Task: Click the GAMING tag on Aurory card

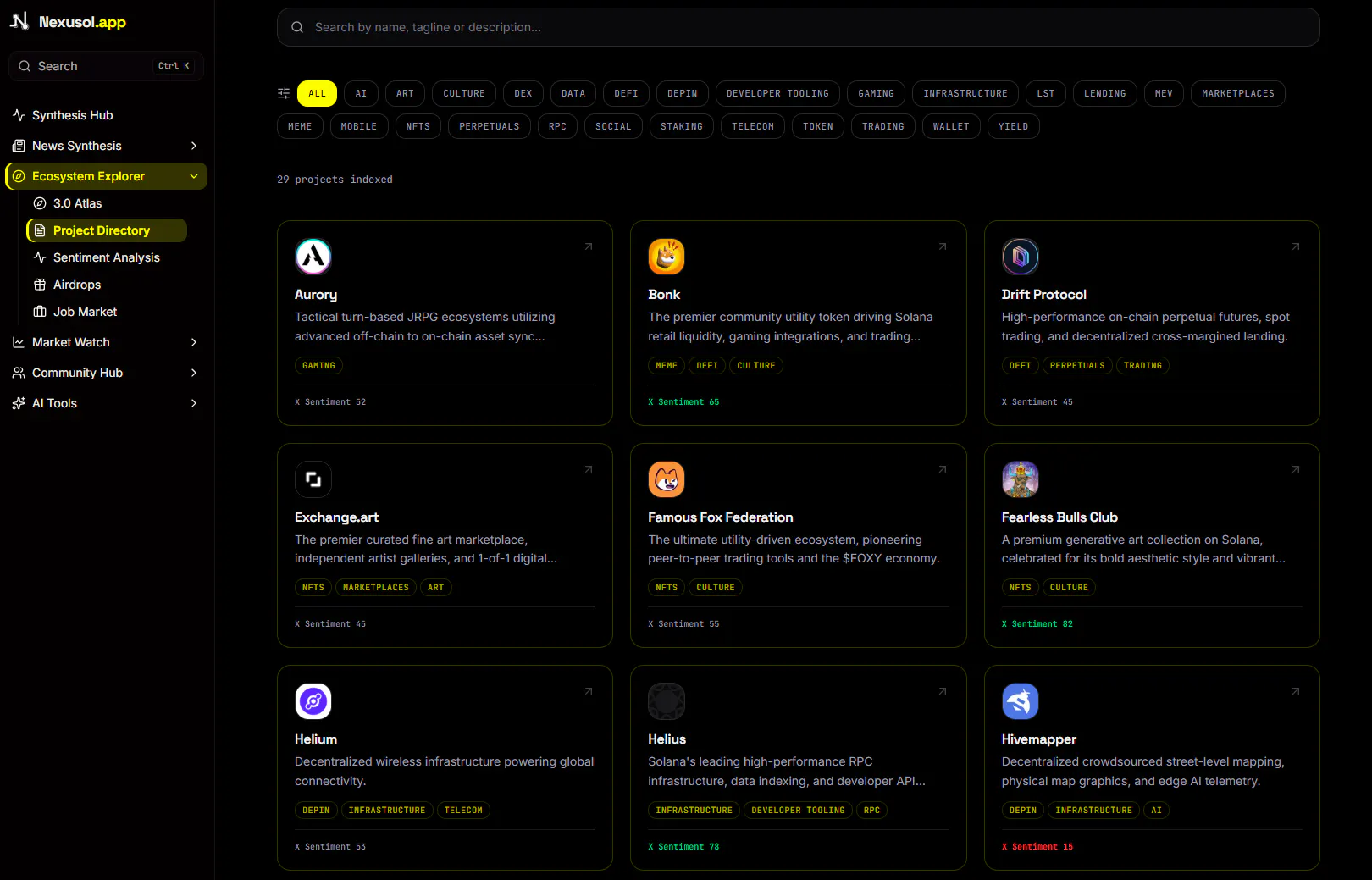Action: coord(318,366)
